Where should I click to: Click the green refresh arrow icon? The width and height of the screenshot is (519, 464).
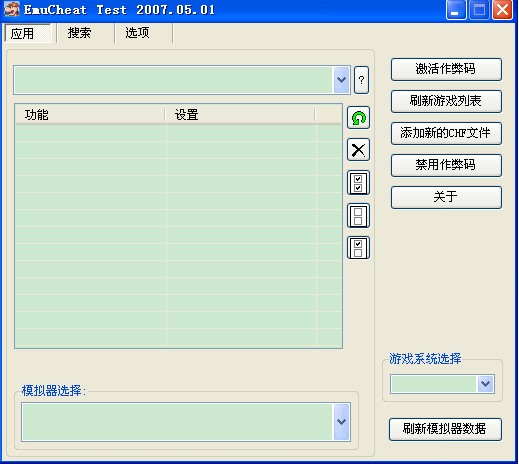[x=358, y=118]
